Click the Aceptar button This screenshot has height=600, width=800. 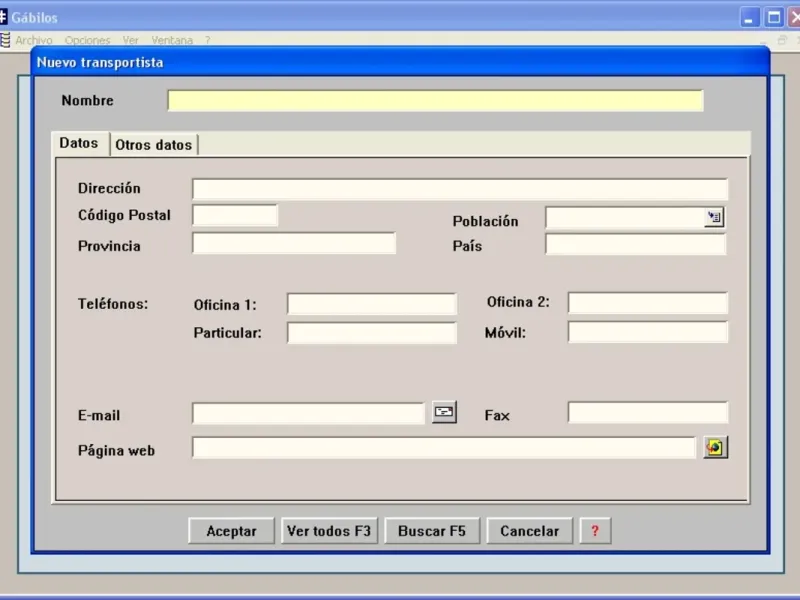click(x=231, y=531)
